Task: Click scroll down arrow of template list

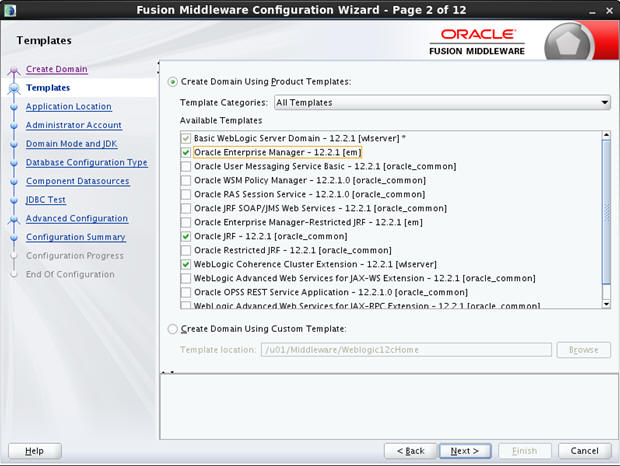Action: coord(606,304)
